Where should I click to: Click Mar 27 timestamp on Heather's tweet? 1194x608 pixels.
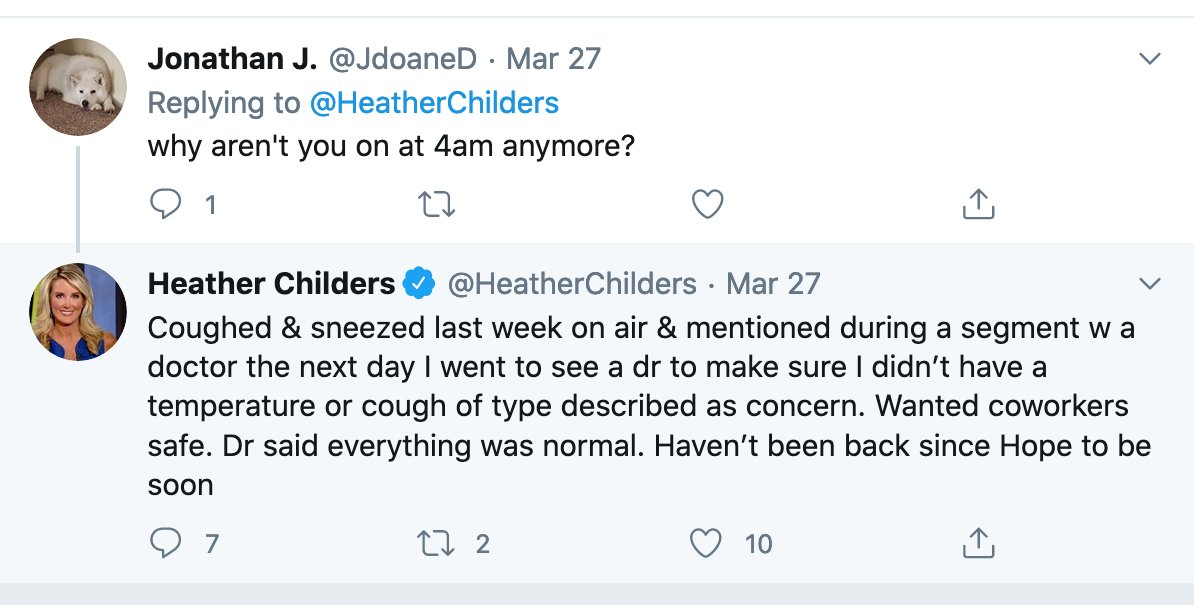[x=773, y=283]
